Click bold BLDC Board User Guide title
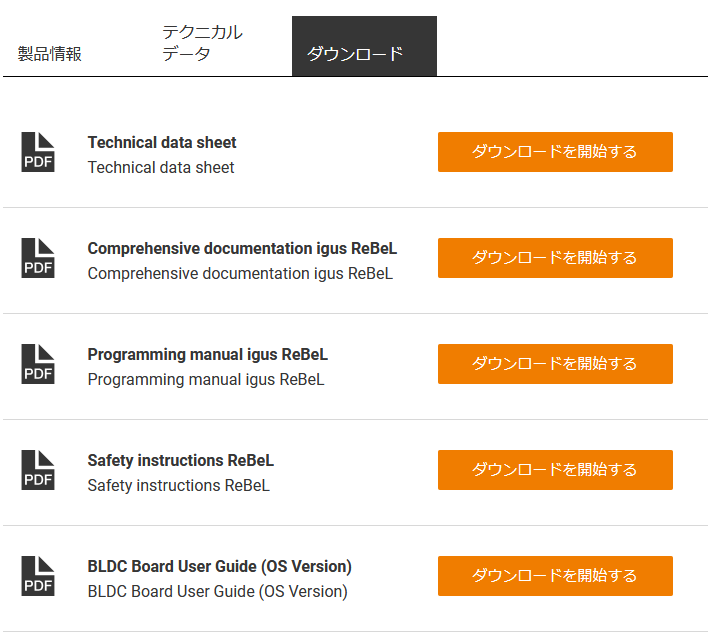708x639 pixels. [x=219, y=567]
